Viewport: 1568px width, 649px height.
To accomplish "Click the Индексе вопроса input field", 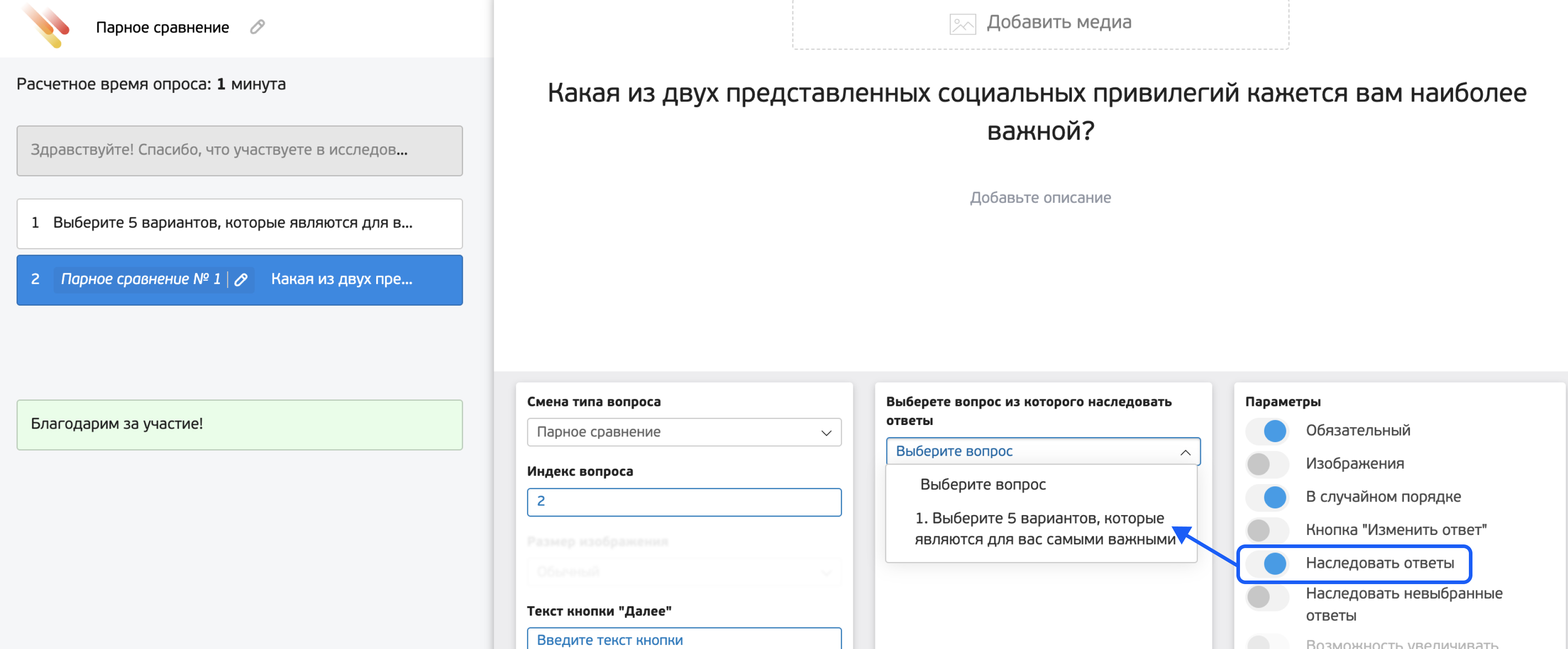I will point(684,502).
